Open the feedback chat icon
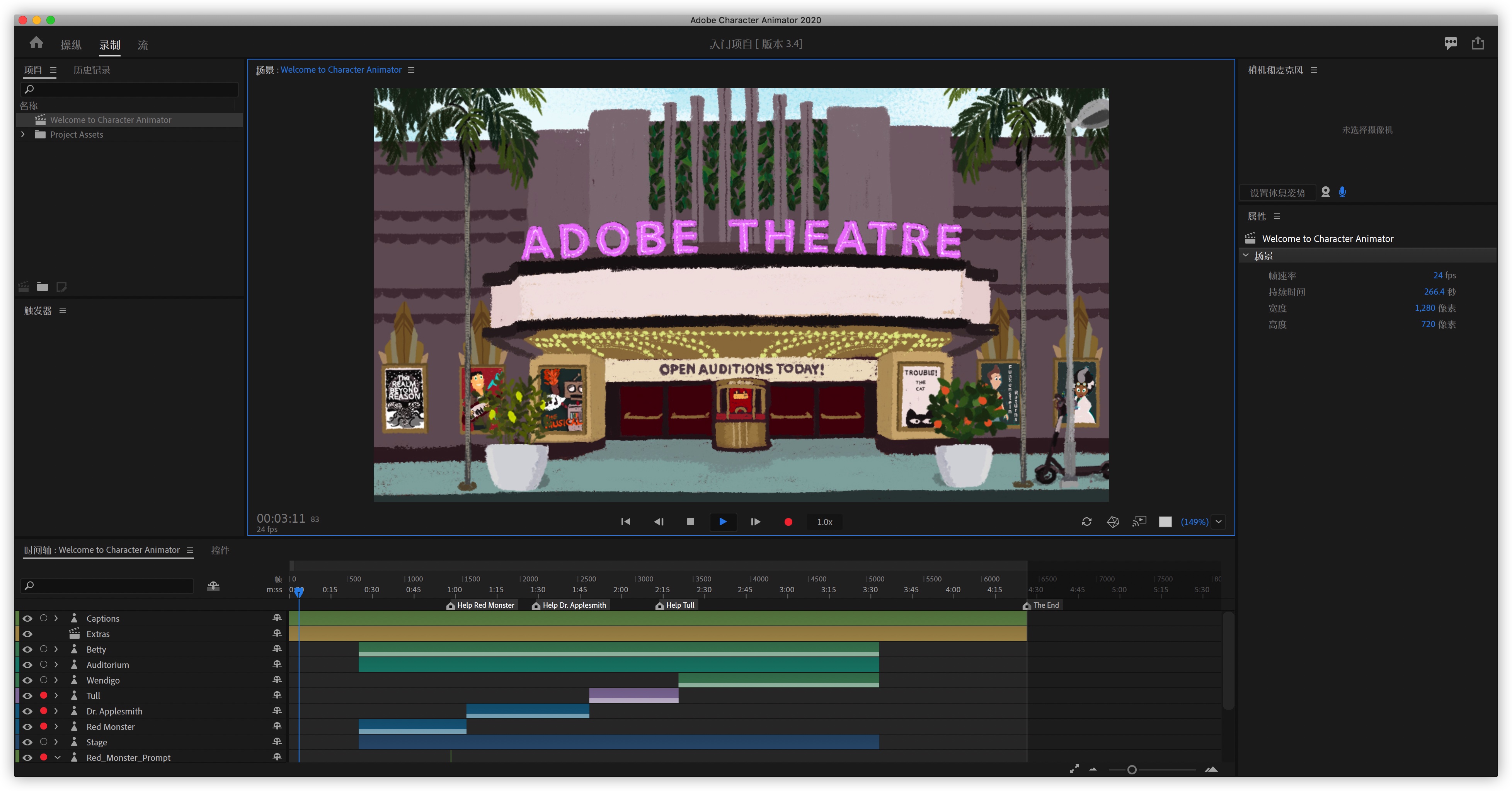Image resolution: width=1512 pixels, height=791 pixels. (x=1451, y=43)
